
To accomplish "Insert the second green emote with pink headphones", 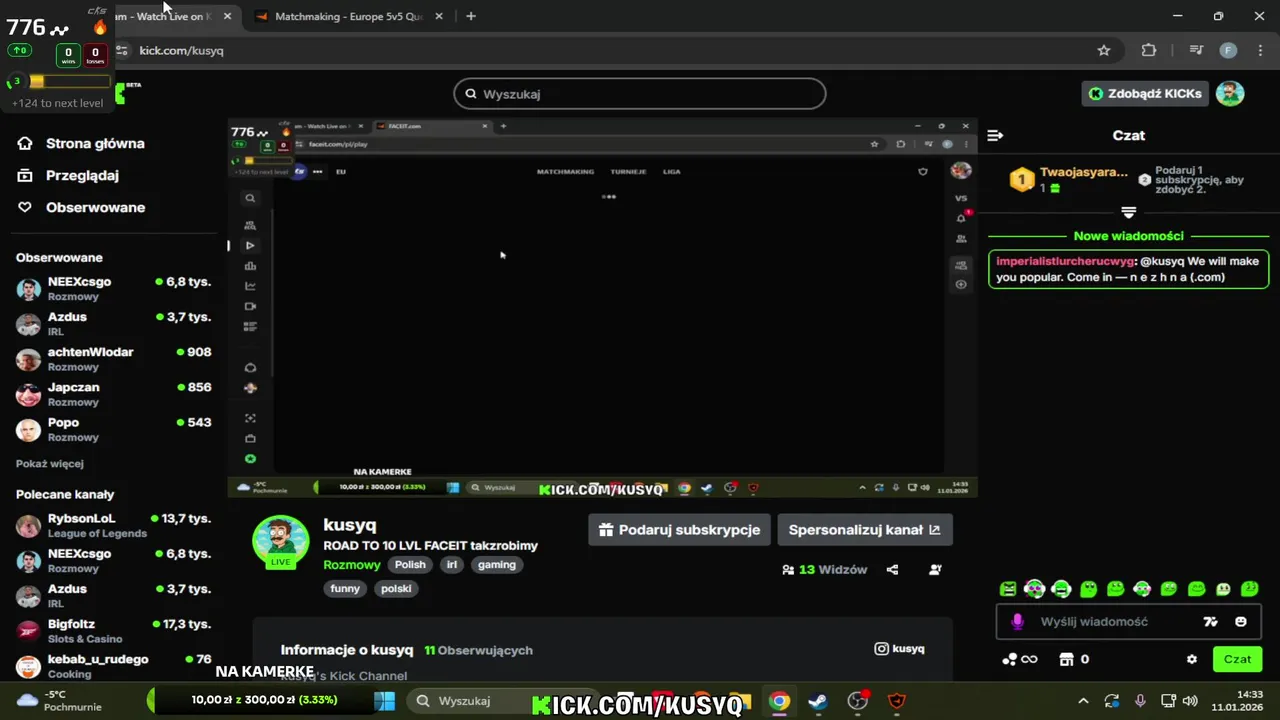I will coord(1035,589).
